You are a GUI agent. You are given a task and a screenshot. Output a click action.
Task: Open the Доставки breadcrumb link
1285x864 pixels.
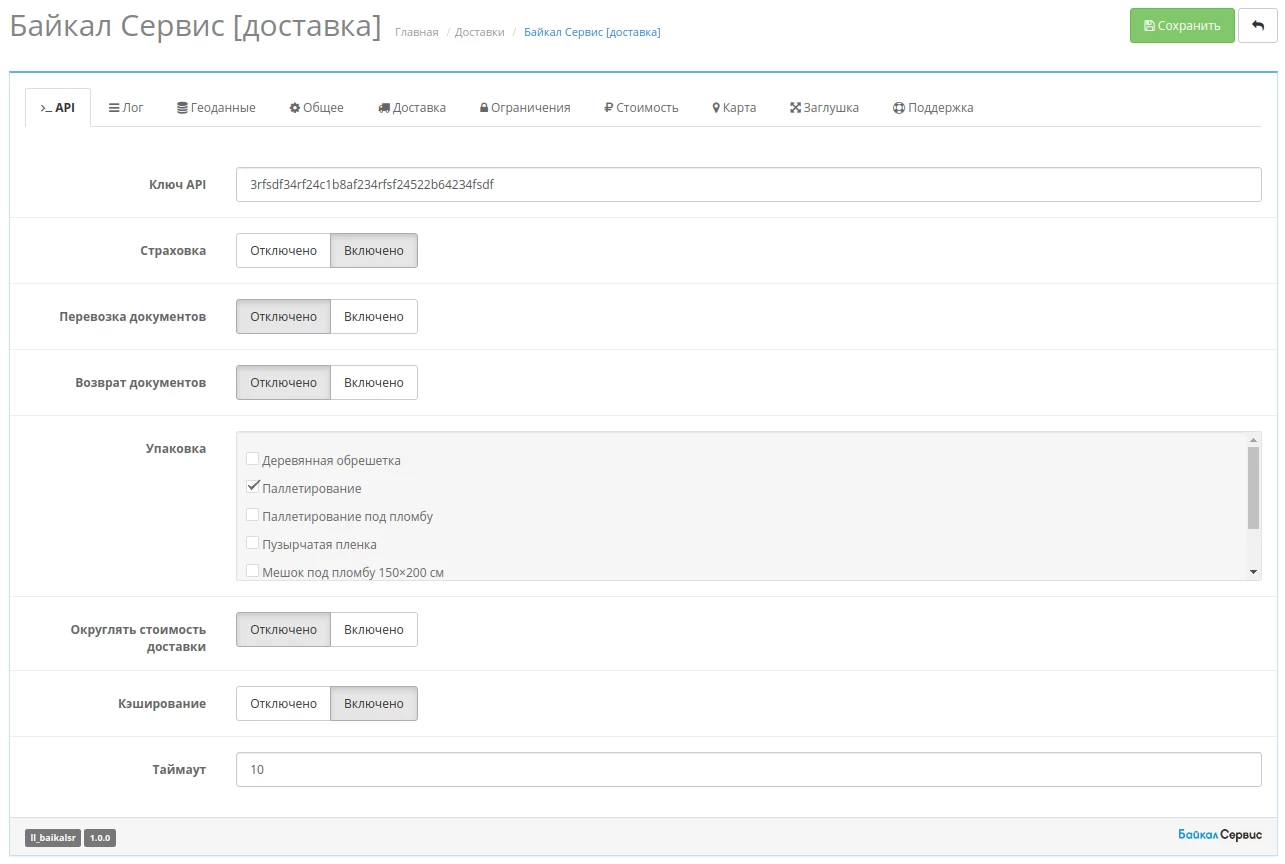click(x=480, y=32)
